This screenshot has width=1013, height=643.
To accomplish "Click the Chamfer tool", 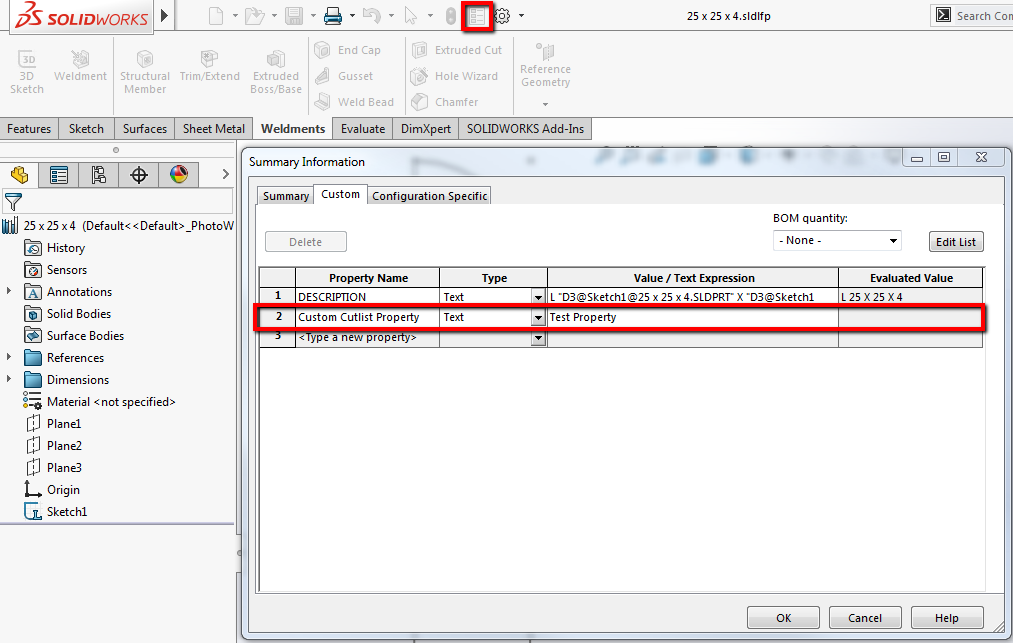I will 444,101.
